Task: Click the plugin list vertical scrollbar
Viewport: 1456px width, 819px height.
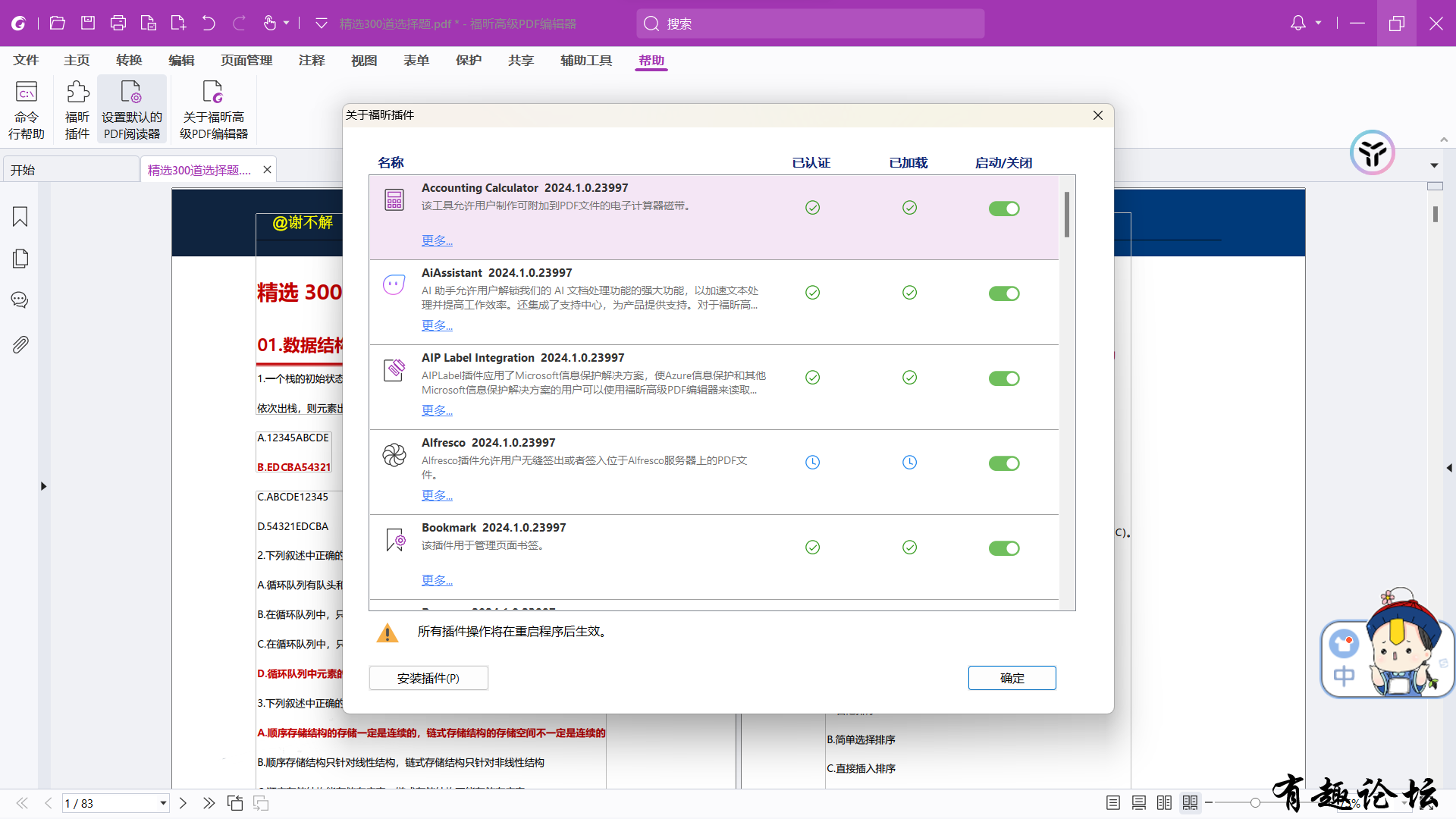Action: pyautogui.click(x=1067, y=215)
